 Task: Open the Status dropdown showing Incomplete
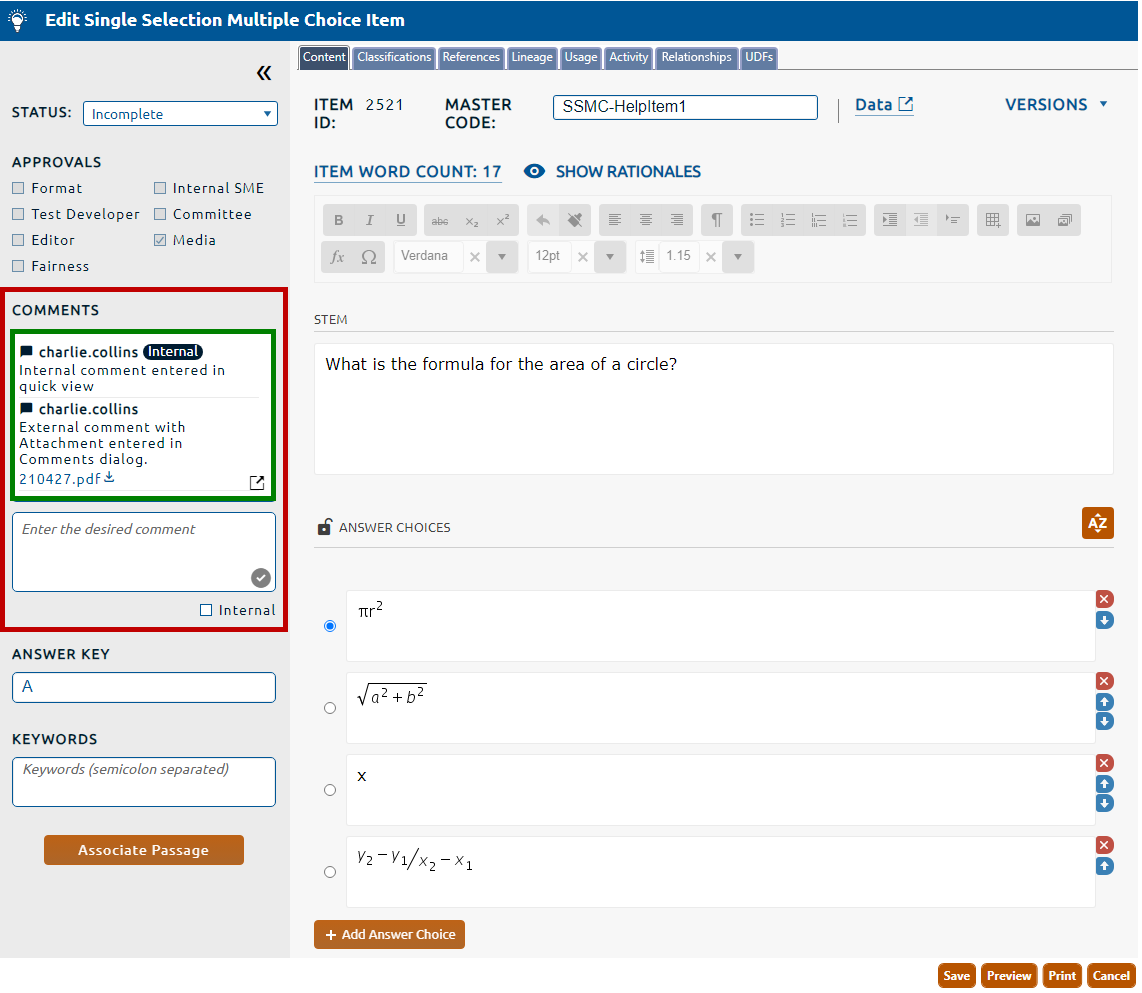(180, 114)
